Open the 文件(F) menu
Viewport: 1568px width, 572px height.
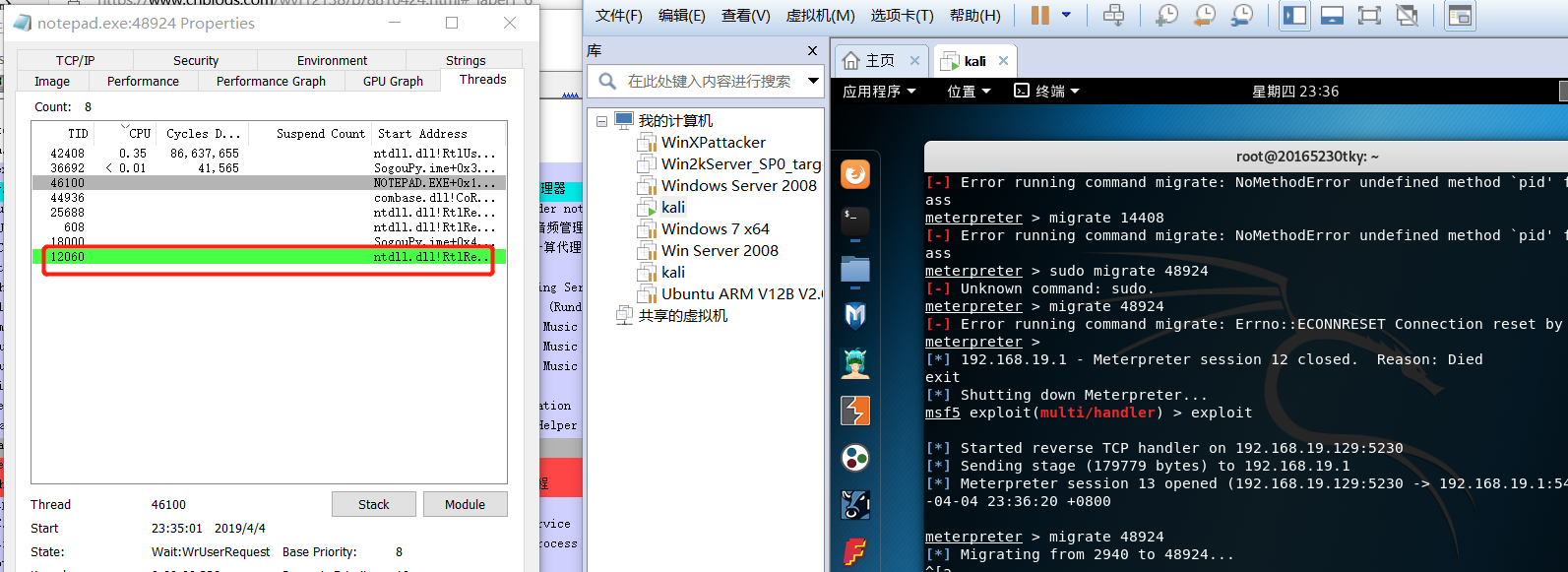[x=619, y=16]
